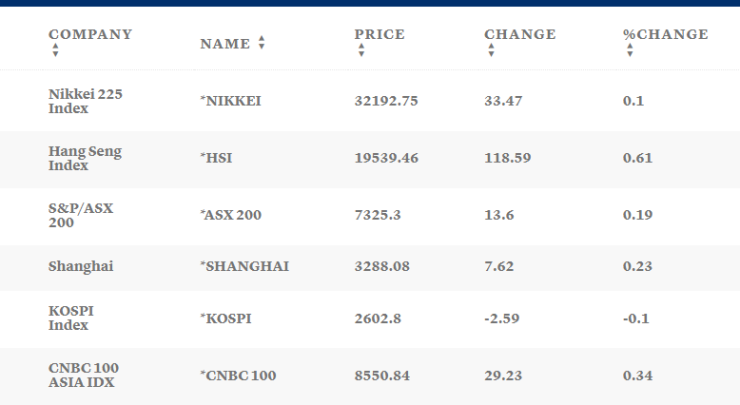Click the KOSPI price value 2602.8
The height and width of the screenshot is (405, 740).
click(376, 318)
